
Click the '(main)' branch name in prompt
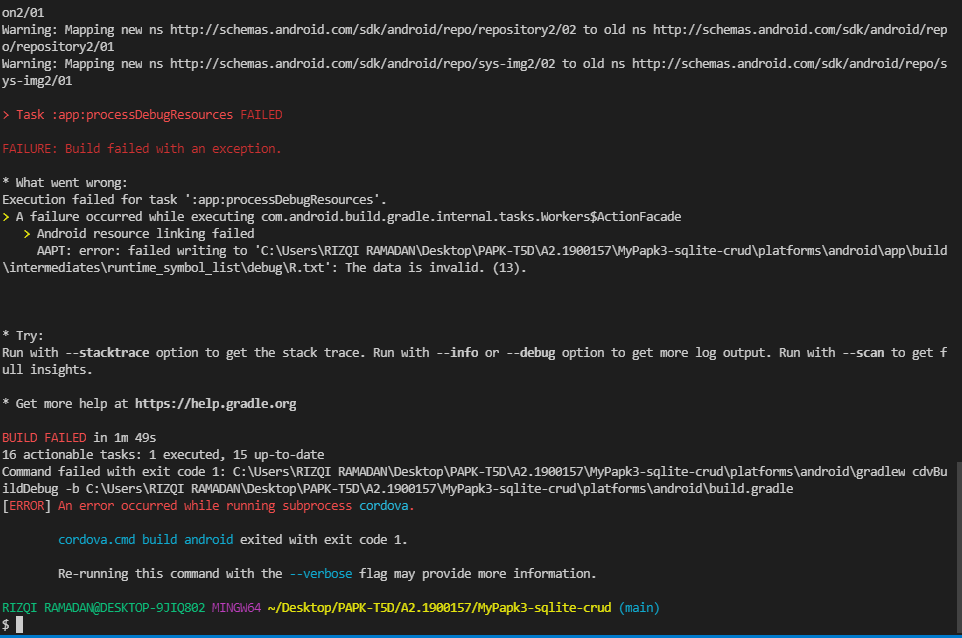coord(639,608)
